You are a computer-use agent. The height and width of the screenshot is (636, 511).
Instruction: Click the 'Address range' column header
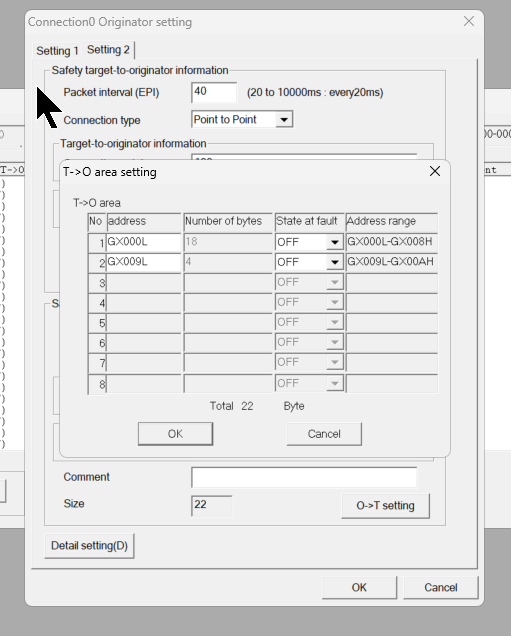(x=392, y=221)
